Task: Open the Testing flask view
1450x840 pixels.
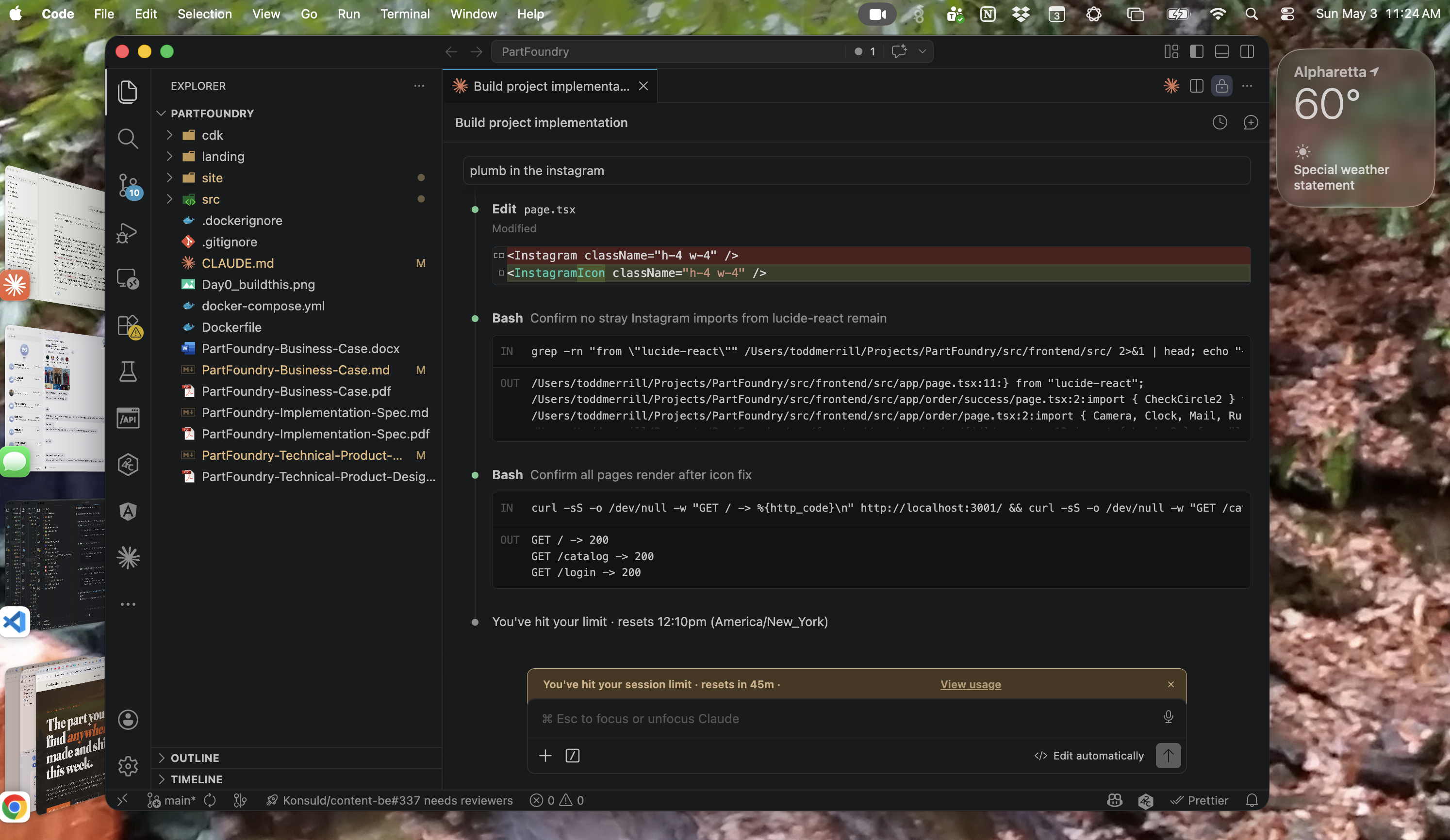Action: tap(128, 372)
